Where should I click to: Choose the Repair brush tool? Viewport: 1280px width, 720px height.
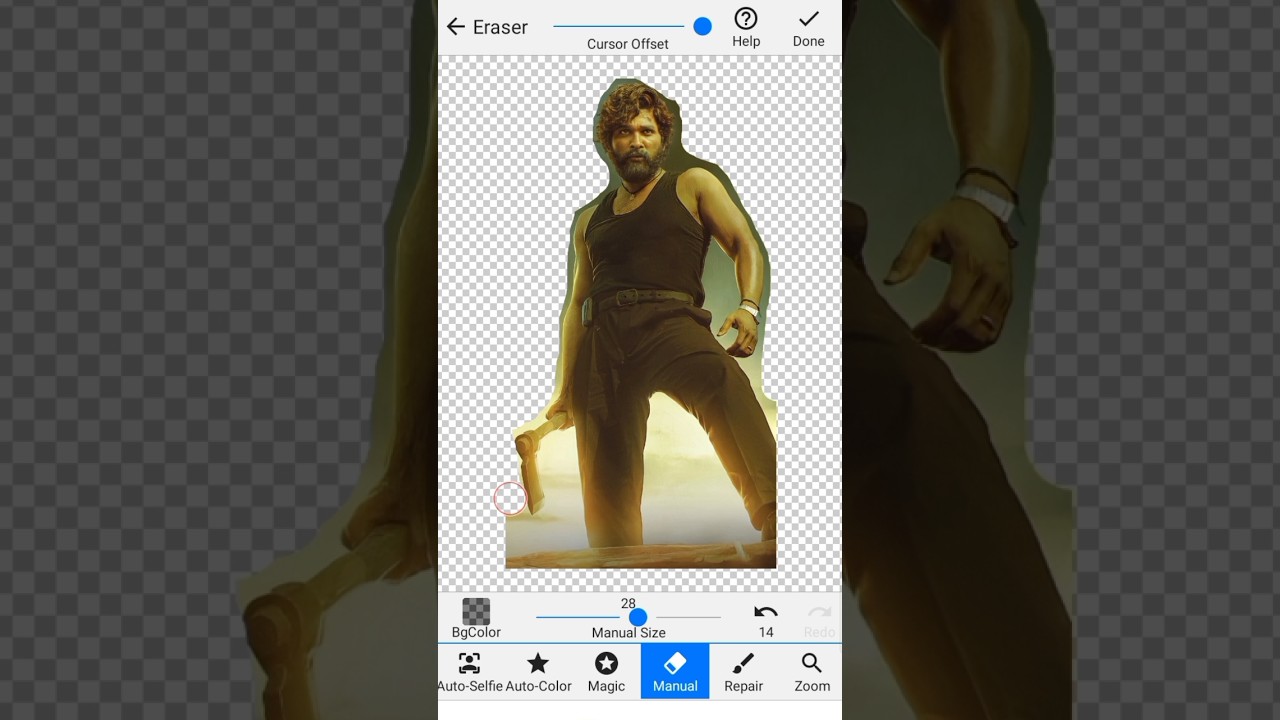(743, 671)
